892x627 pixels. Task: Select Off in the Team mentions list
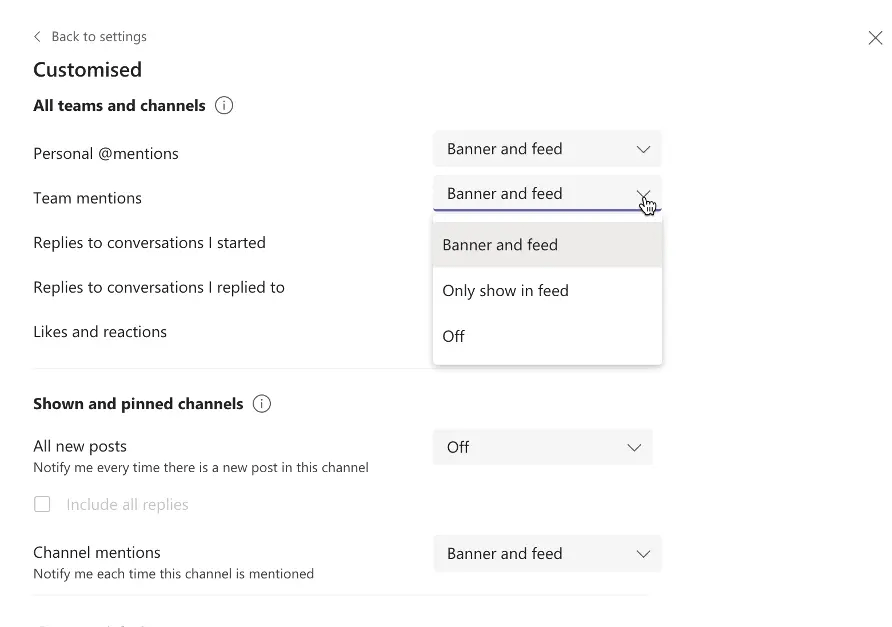pyautogui.click(x=454, y=337)
